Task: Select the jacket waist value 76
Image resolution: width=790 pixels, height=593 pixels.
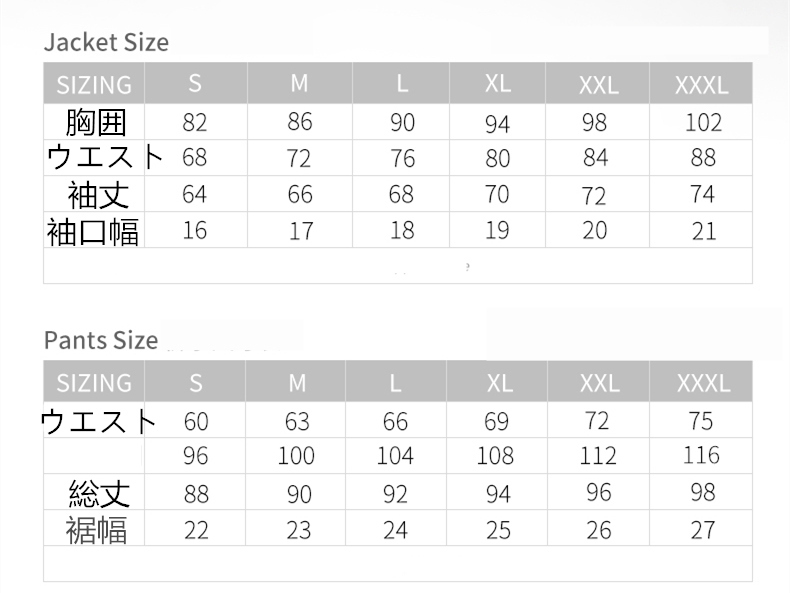Action: click(x=402, y=158)
